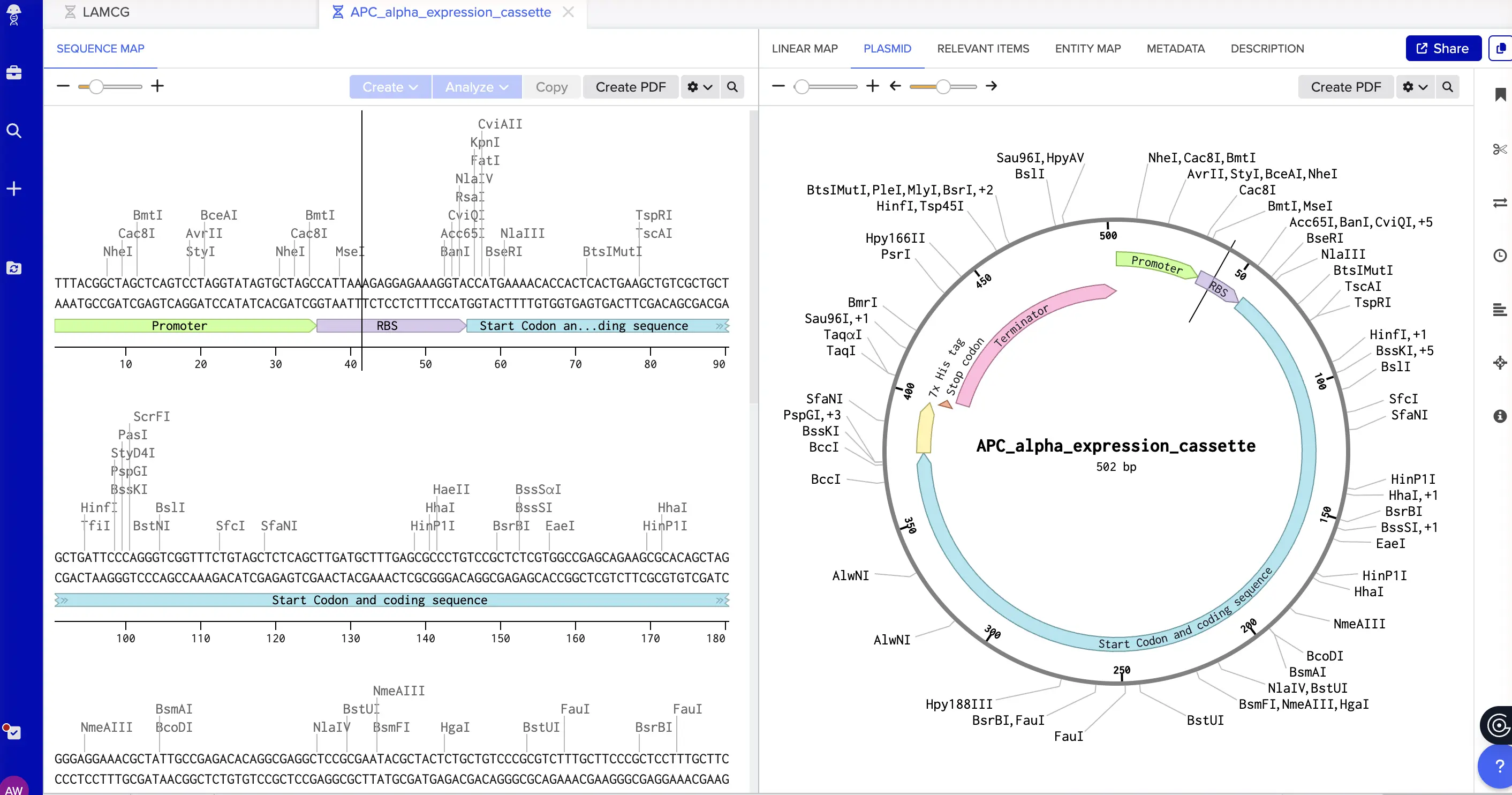Click the Promoter annotation bar in sequence map
This screenshot has width=1512, height=795.
[179, 326]
